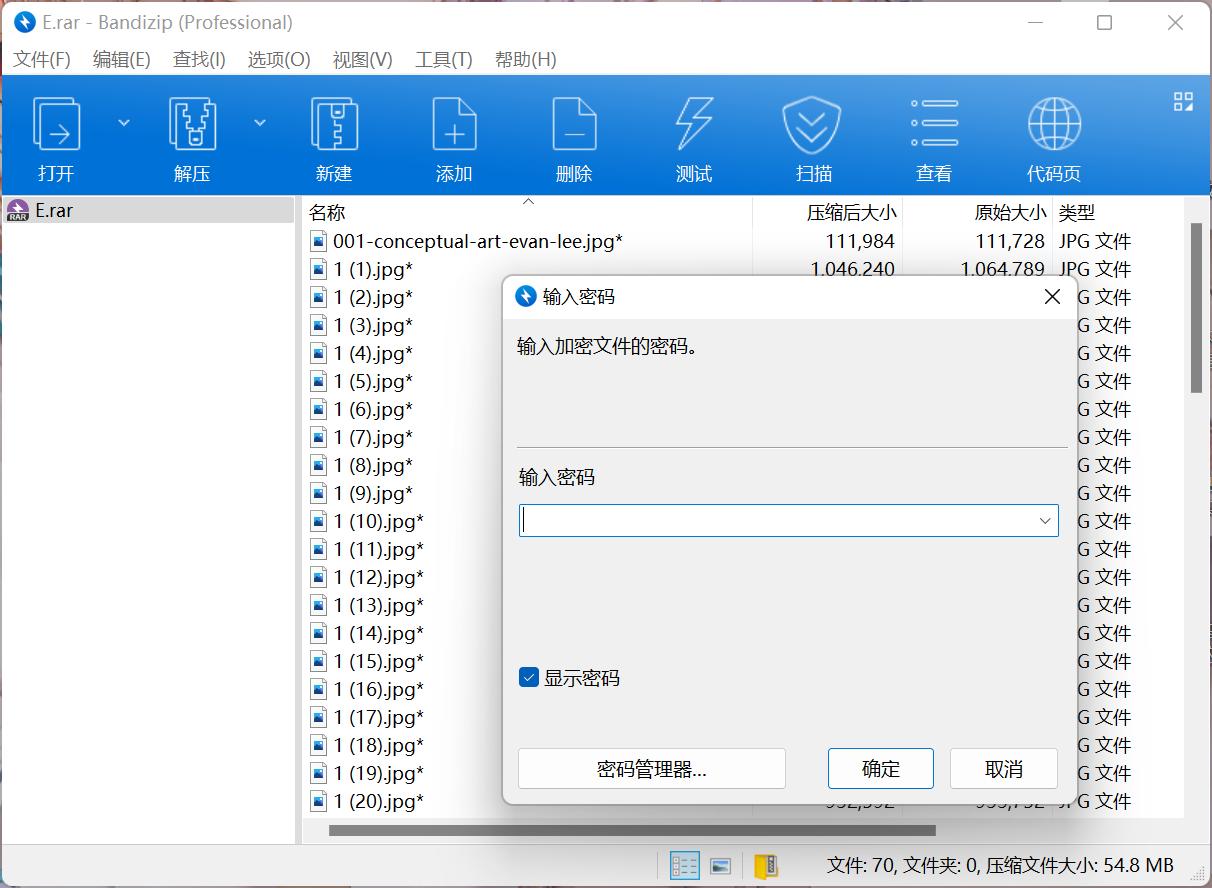Click the toolbar grid customize icon
The height and width of the screenshot is (888, 1212).
pos(1183,101)
